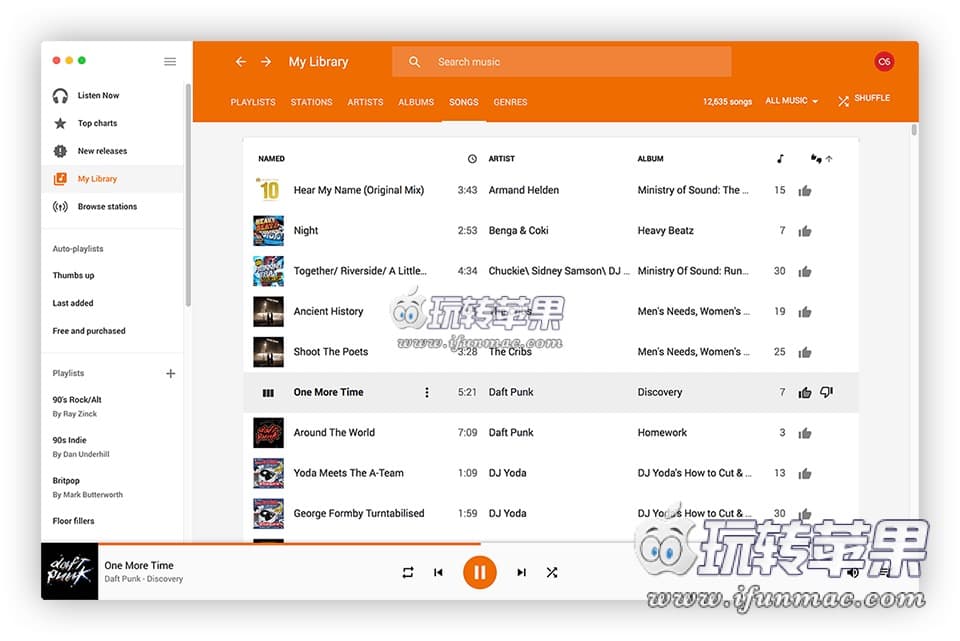Open the Free and purchased auto-playlist
Viewport: 960px width, 641px height.
[89, 331]
